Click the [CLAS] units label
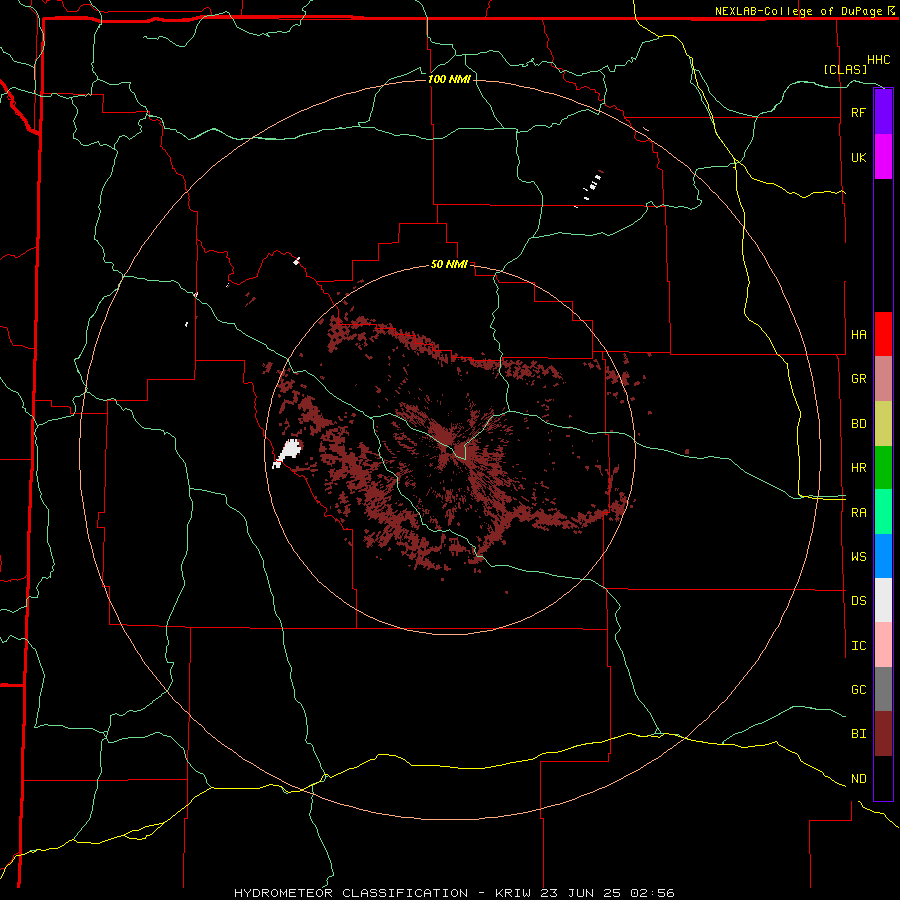 845,69
